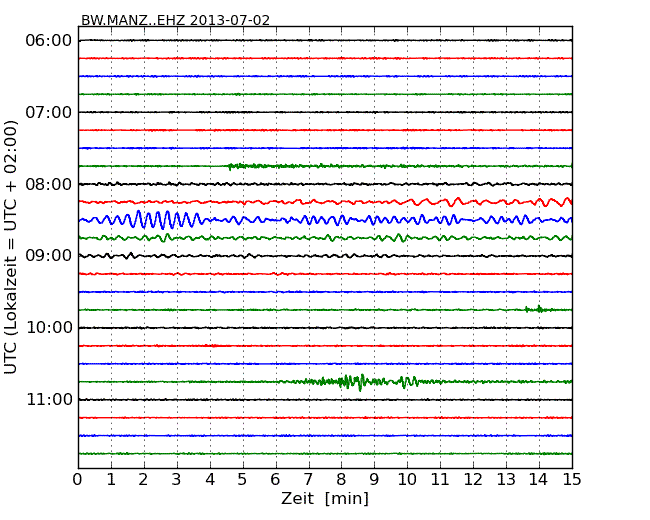Click the 12 tick on the minute axis
Image resolution: width=650 pixels, height=520 pixels.
473,479
